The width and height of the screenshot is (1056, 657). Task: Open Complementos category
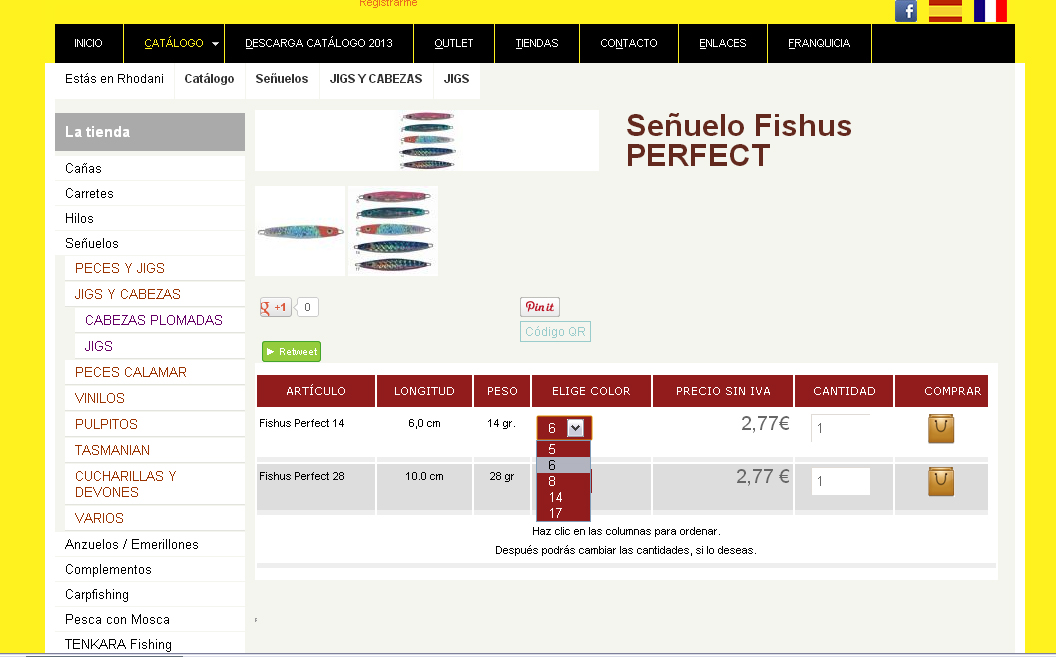click(x=150, y=569)
